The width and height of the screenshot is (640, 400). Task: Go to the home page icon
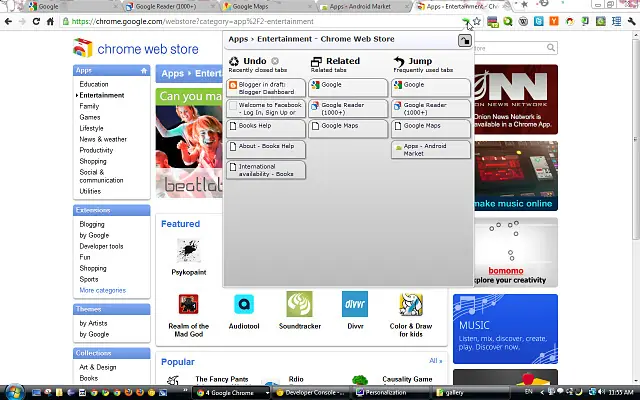click(50, 21)
